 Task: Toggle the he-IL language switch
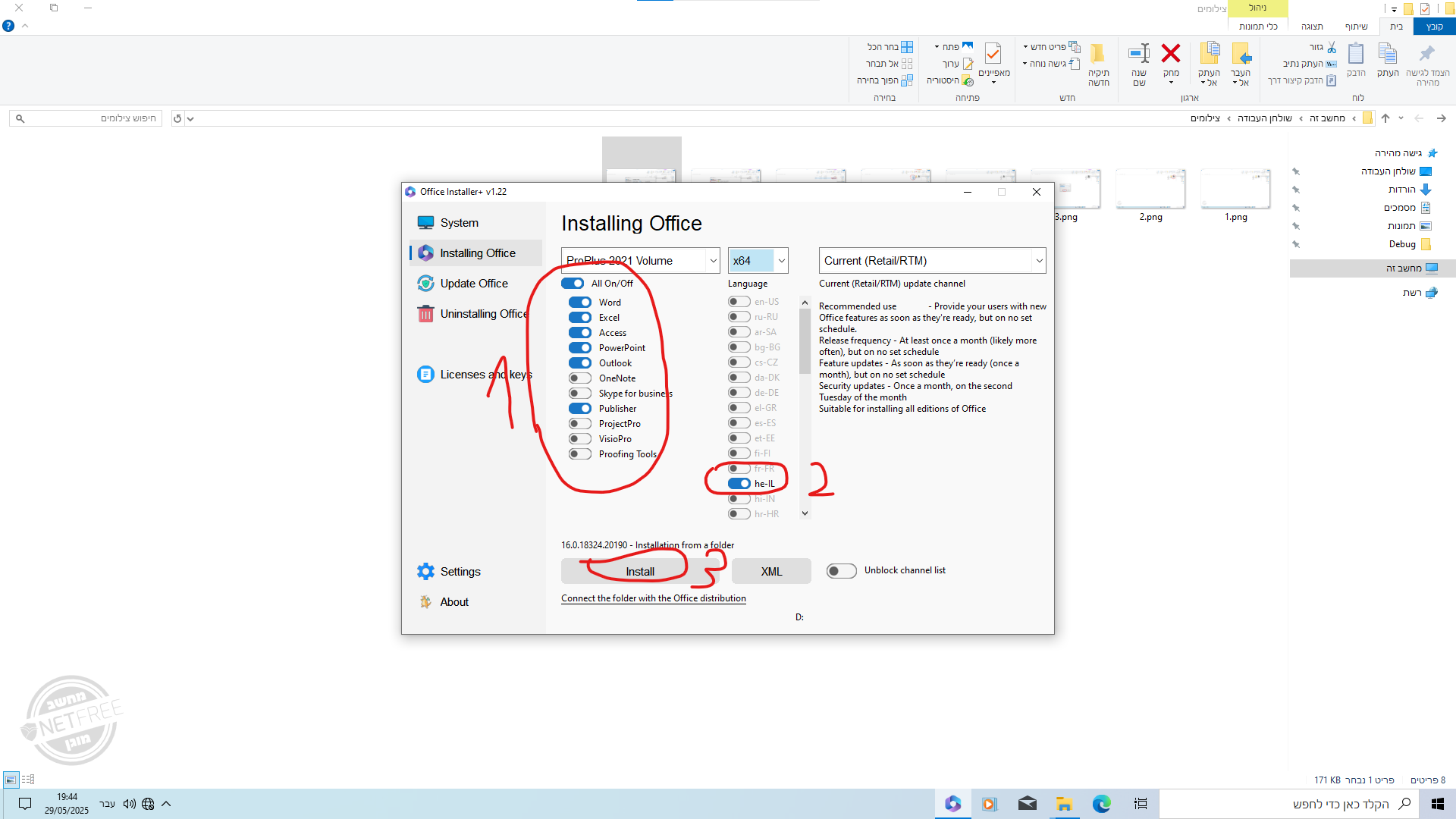pyautogui.click(x=739, y=484)
